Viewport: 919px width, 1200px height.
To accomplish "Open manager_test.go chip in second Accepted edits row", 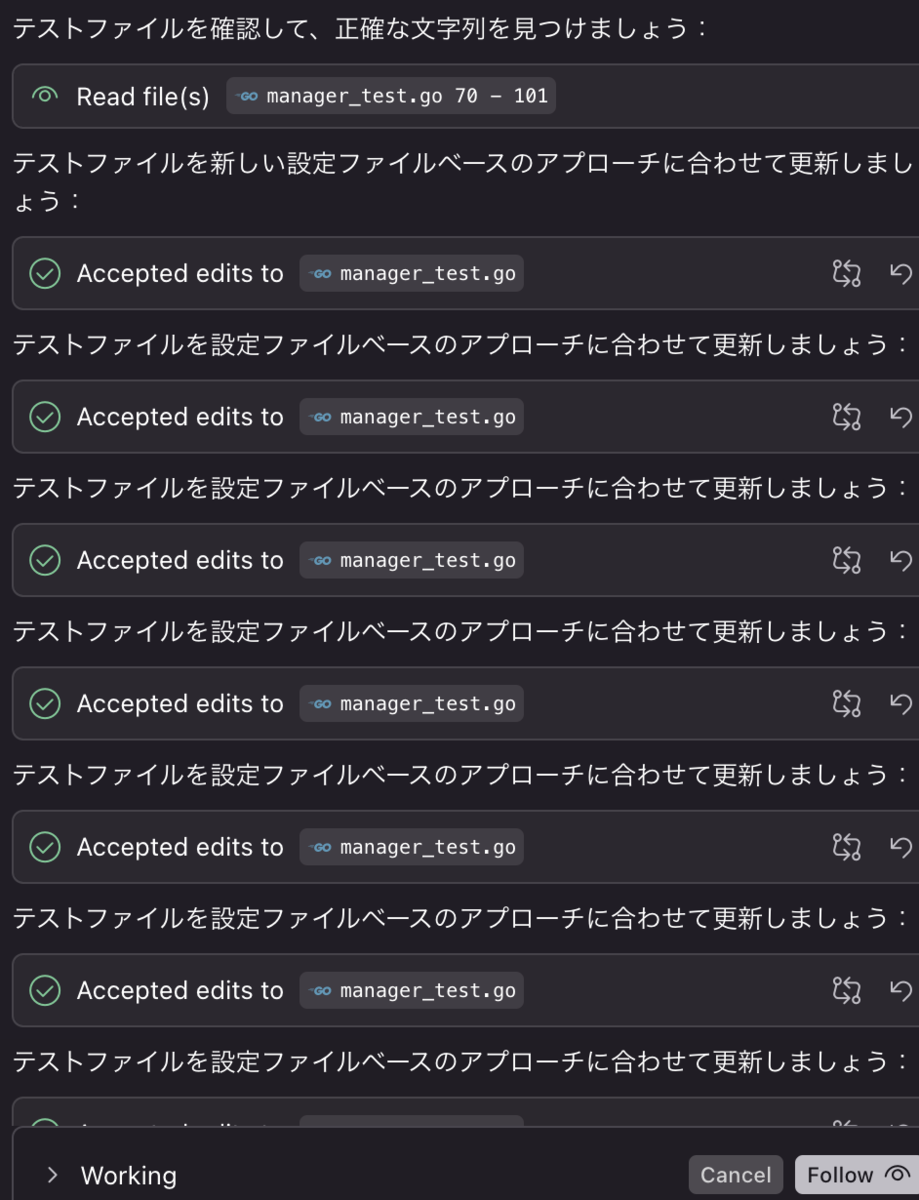I will pos(412,416).
